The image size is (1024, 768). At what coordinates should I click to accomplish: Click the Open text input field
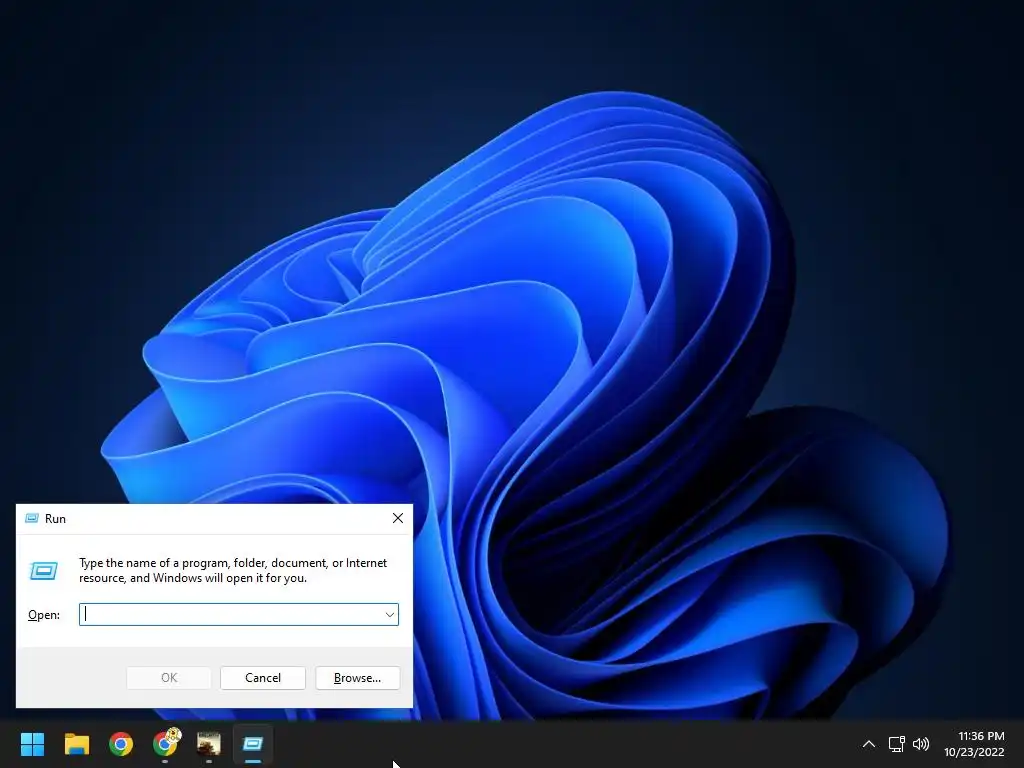[238, 615]
